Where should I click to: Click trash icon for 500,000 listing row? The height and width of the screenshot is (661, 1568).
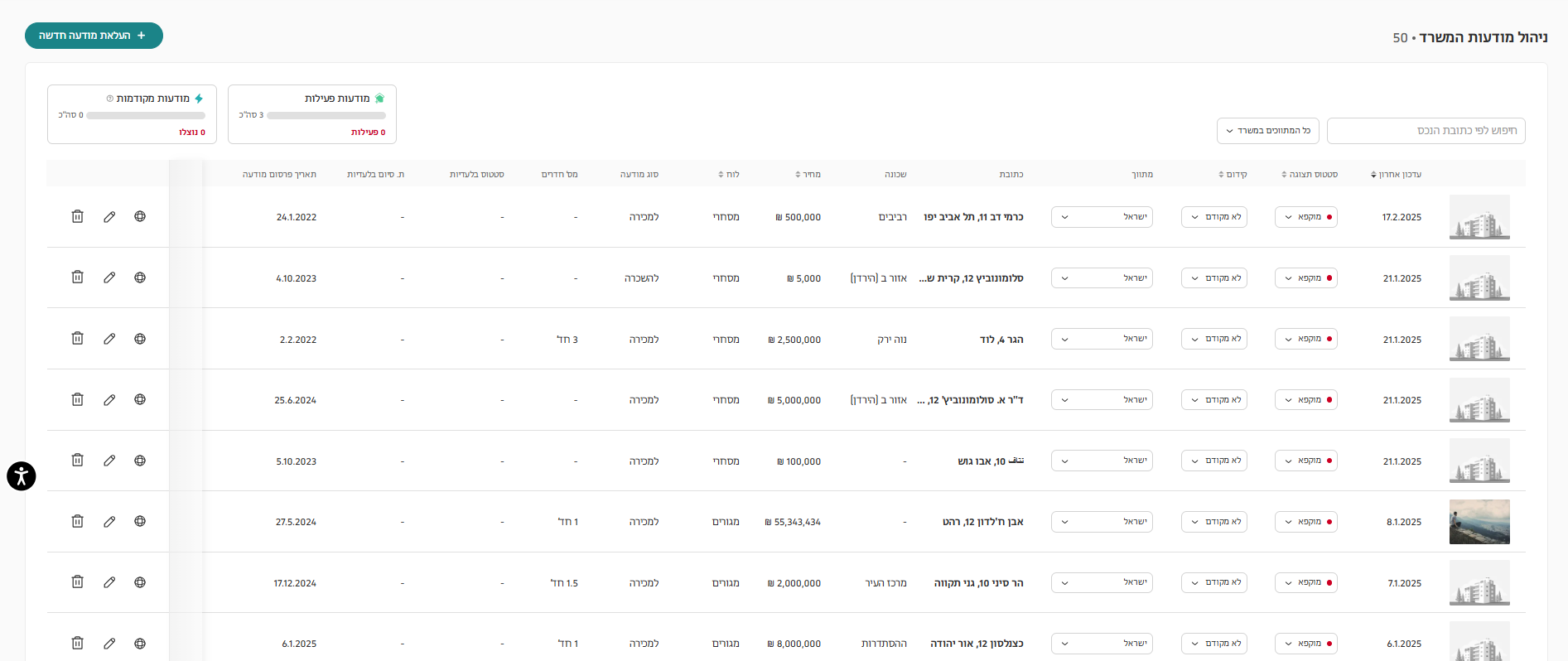point(77,216)
